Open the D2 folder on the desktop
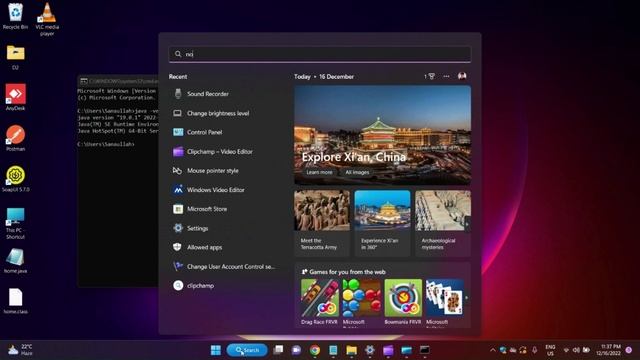Screen dimensions: 640x360 click(x=16, y=57)
